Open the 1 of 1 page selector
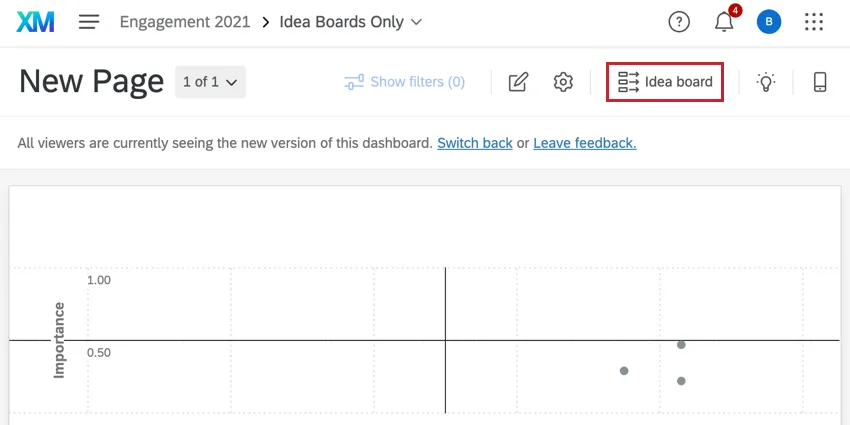 coord(210,82)
